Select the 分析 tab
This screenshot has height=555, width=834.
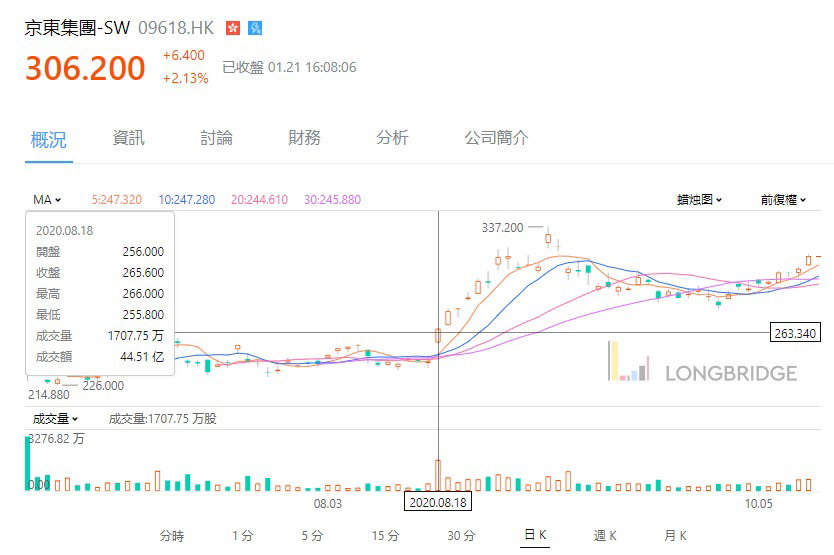pyautogui.click(x=392, y=138)
